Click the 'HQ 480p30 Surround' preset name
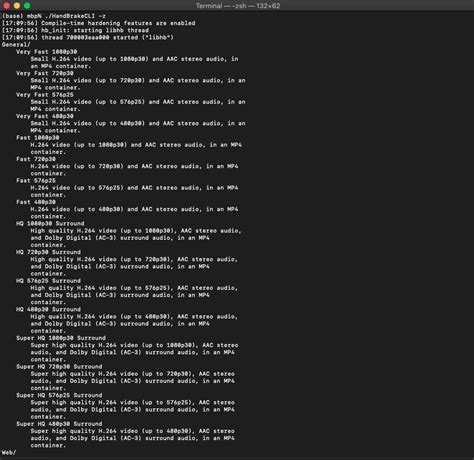474x460 pixels. click(48, 309)
